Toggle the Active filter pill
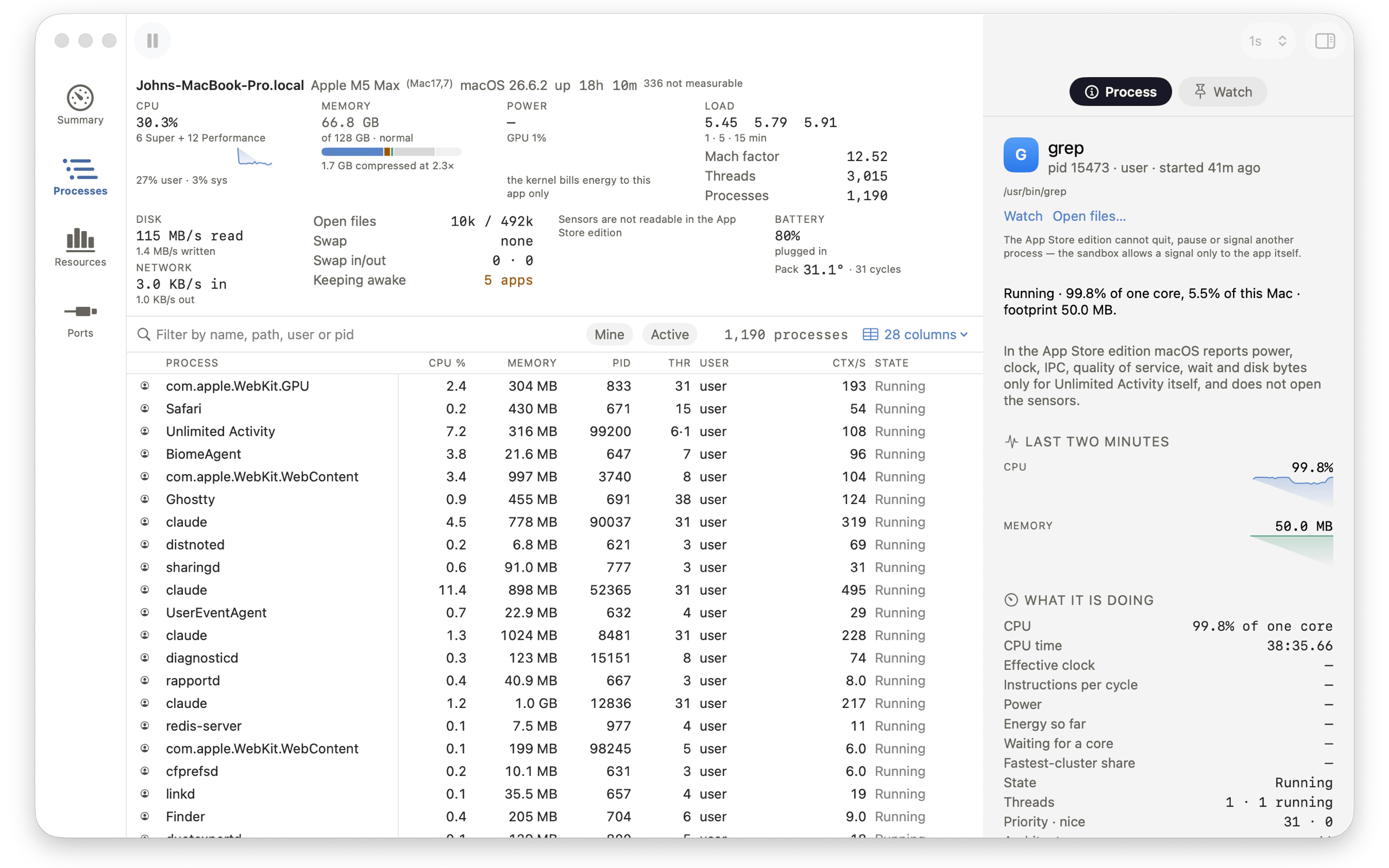1389x868 pixels. tap(669, 334)
